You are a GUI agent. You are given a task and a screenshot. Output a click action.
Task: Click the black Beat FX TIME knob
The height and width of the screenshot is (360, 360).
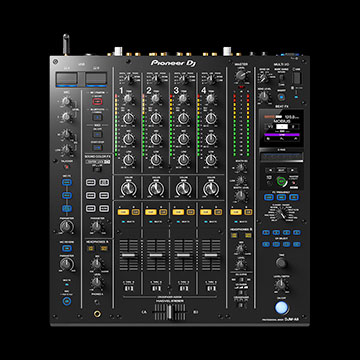(281, 263)
